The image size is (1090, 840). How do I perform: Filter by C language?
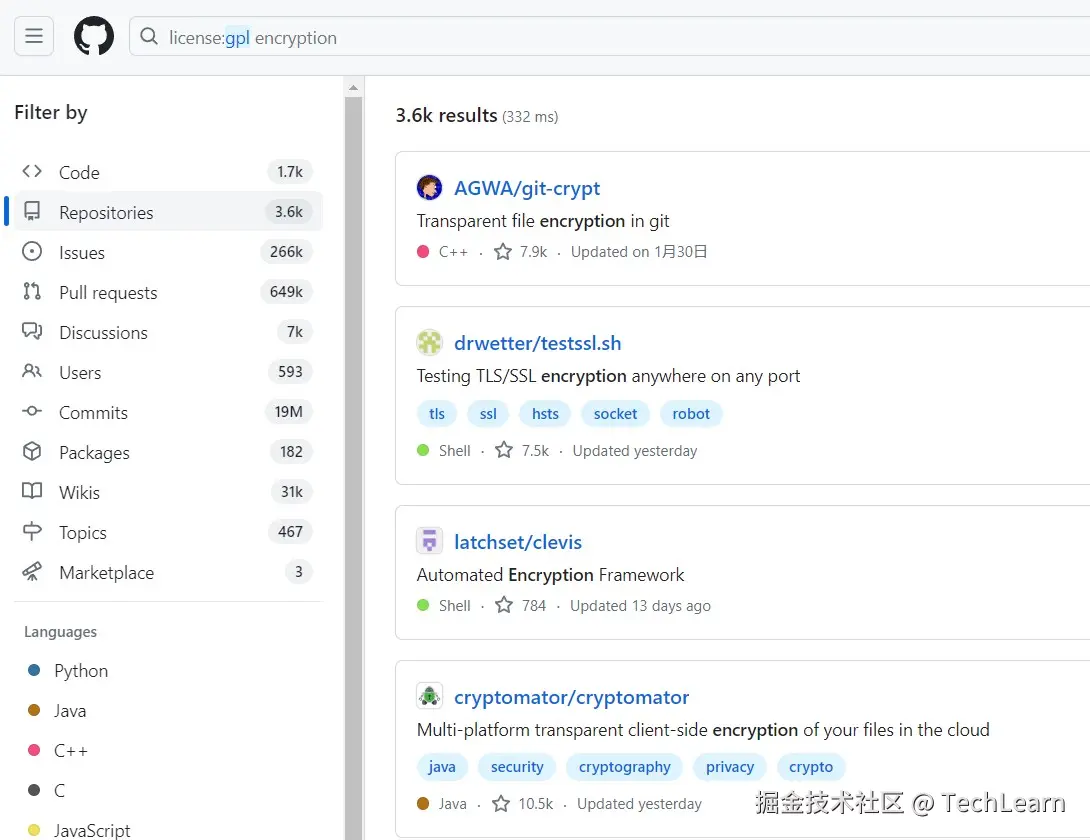point(59,791)
